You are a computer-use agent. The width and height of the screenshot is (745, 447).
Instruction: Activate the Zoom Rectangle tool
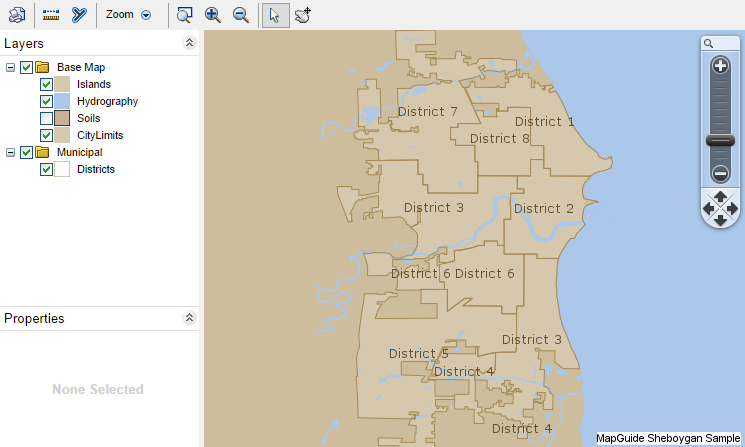[x=184, y=15]
